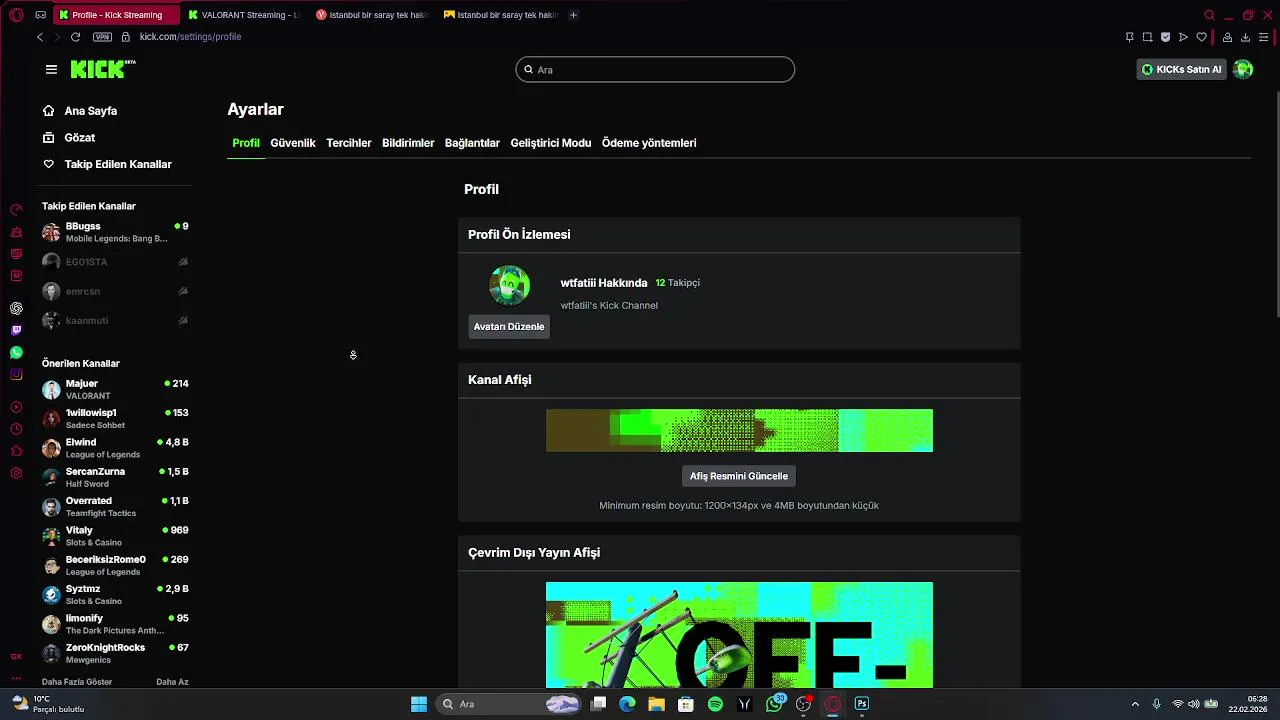Open tab search magnifier in title bar
Image resolution: width=1280 pixels, height=720 pixels.
click(1209, 15)
